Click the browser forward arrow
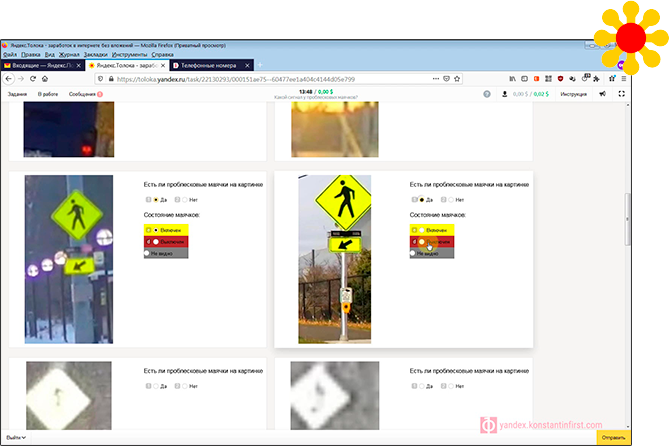672x446 pixels. coord(20,79)
